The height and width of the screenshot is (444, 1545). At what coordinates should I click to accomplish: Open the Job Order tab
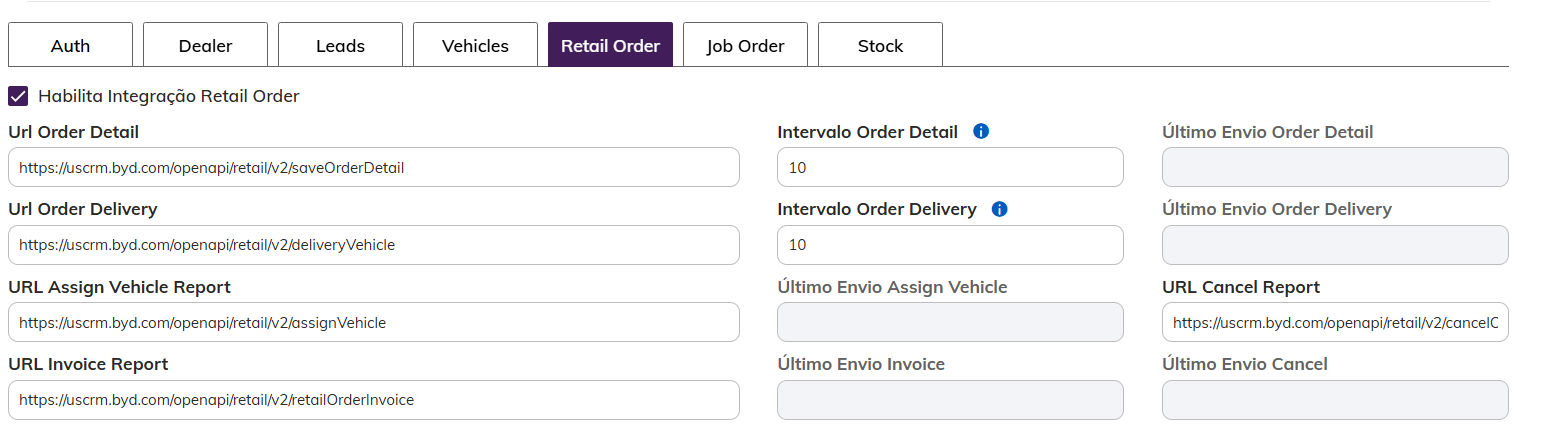(745, 45)
